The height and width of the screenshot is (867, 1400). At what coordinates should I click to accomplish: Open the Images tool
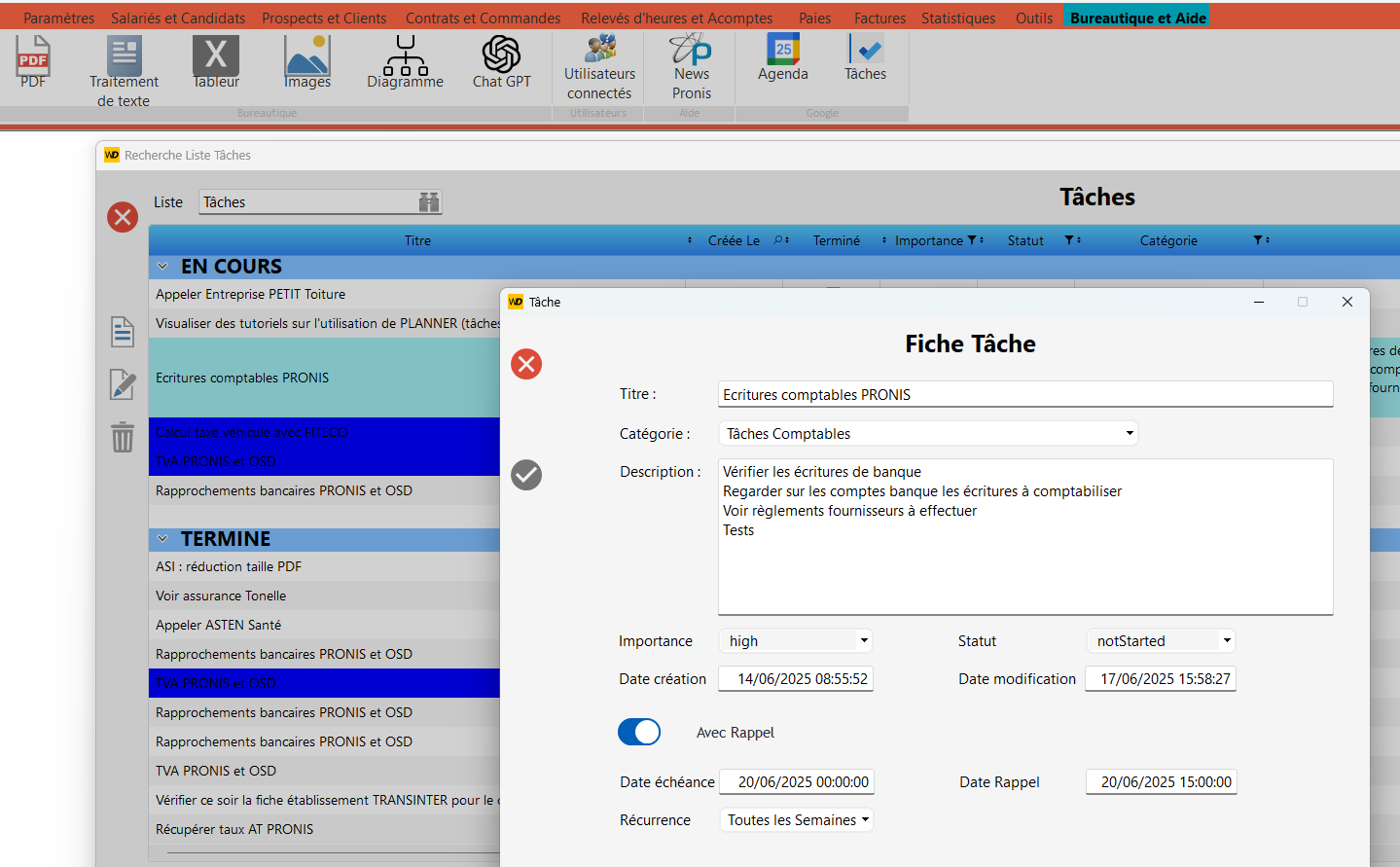307,62
